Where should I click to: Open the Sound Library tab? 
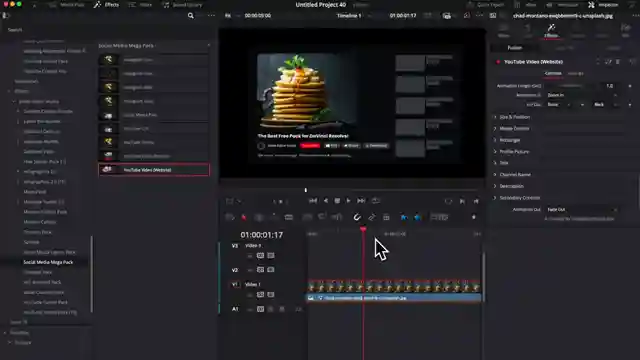pyautogui.click(x=182, y=5)
